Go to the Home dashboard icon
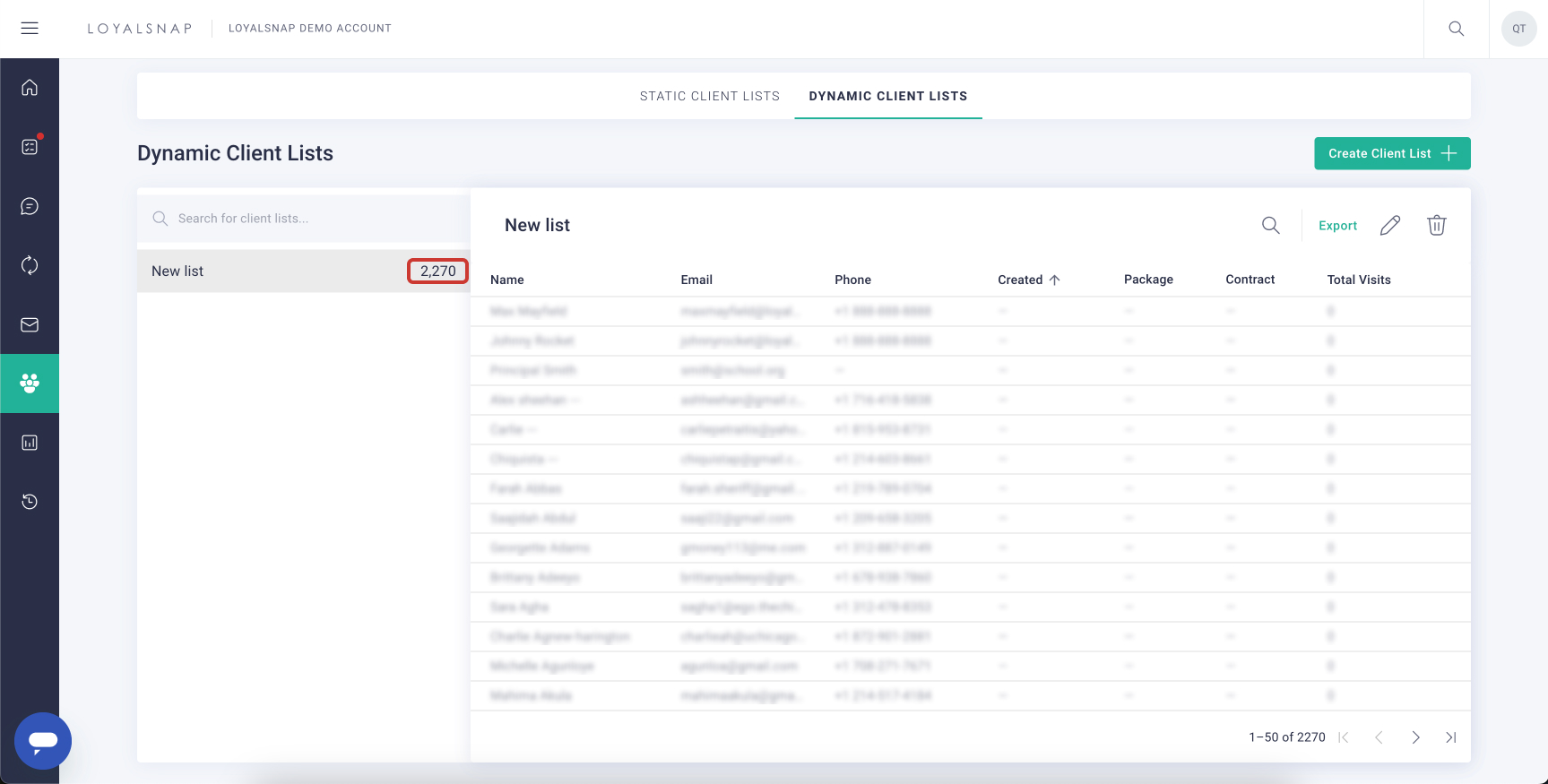Screen dimensions: 1548x784 click(30, 88)
